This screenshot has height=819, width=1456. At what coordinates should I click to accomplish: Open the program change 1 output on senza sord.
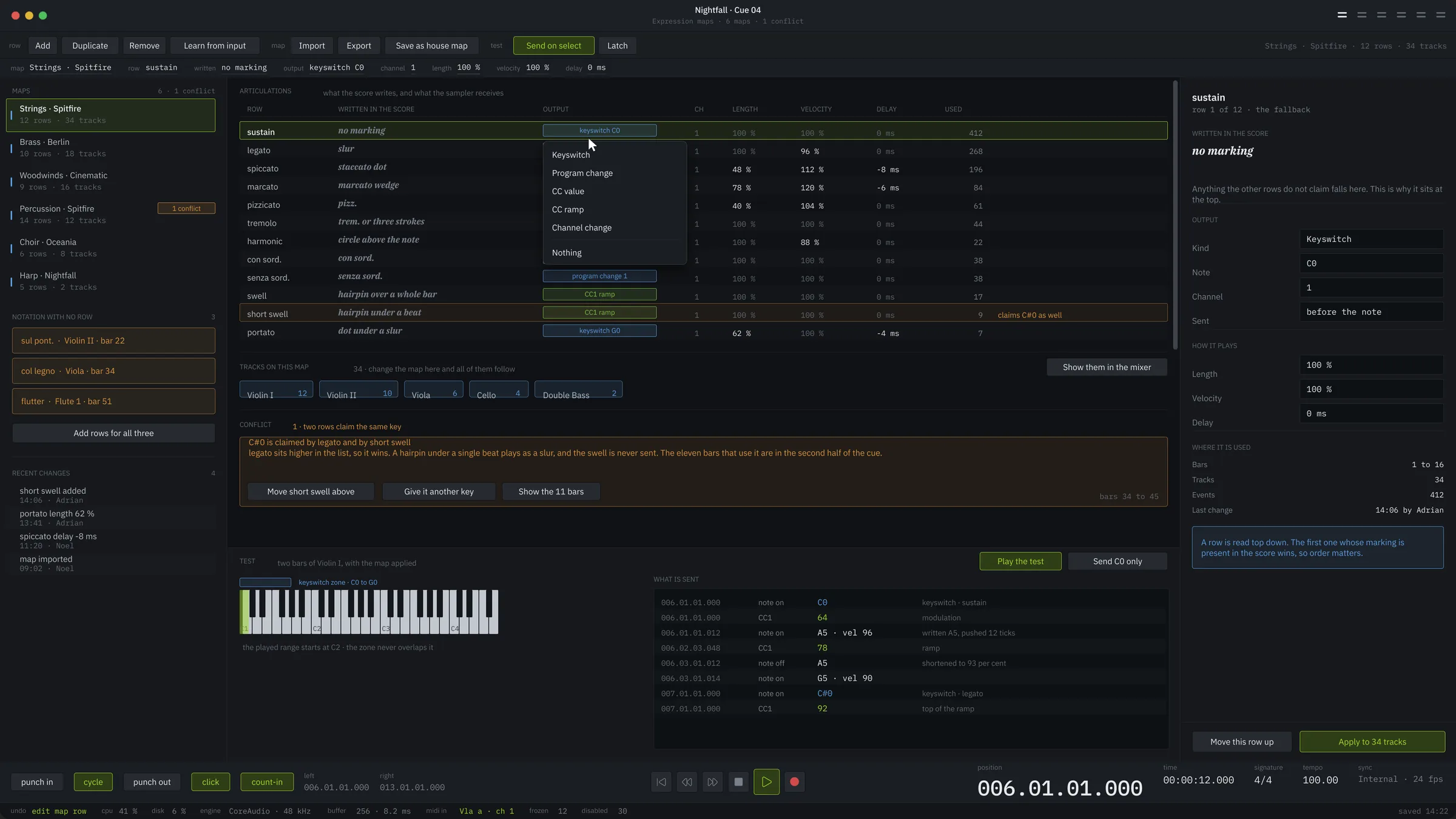click(599, 276)
